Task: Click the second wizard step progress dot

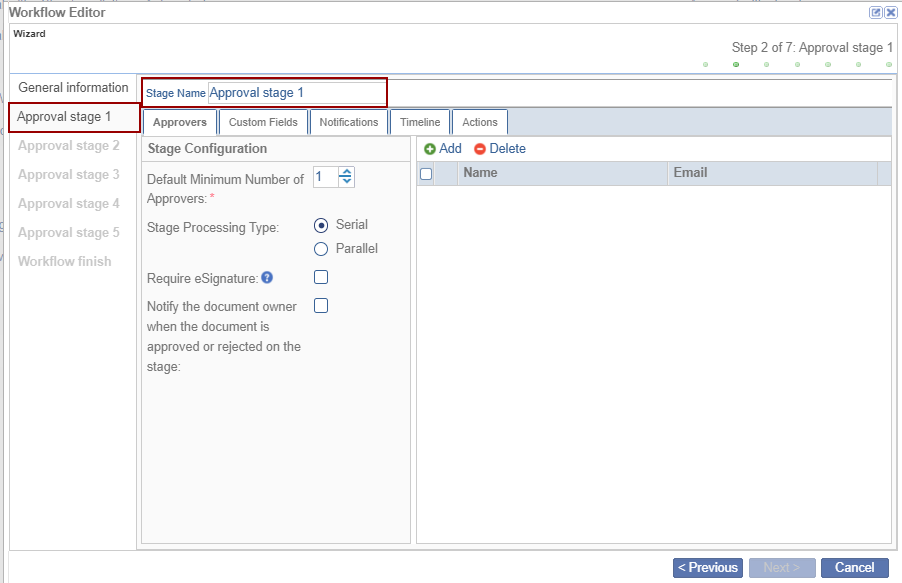Action: [x=736, y=65]
